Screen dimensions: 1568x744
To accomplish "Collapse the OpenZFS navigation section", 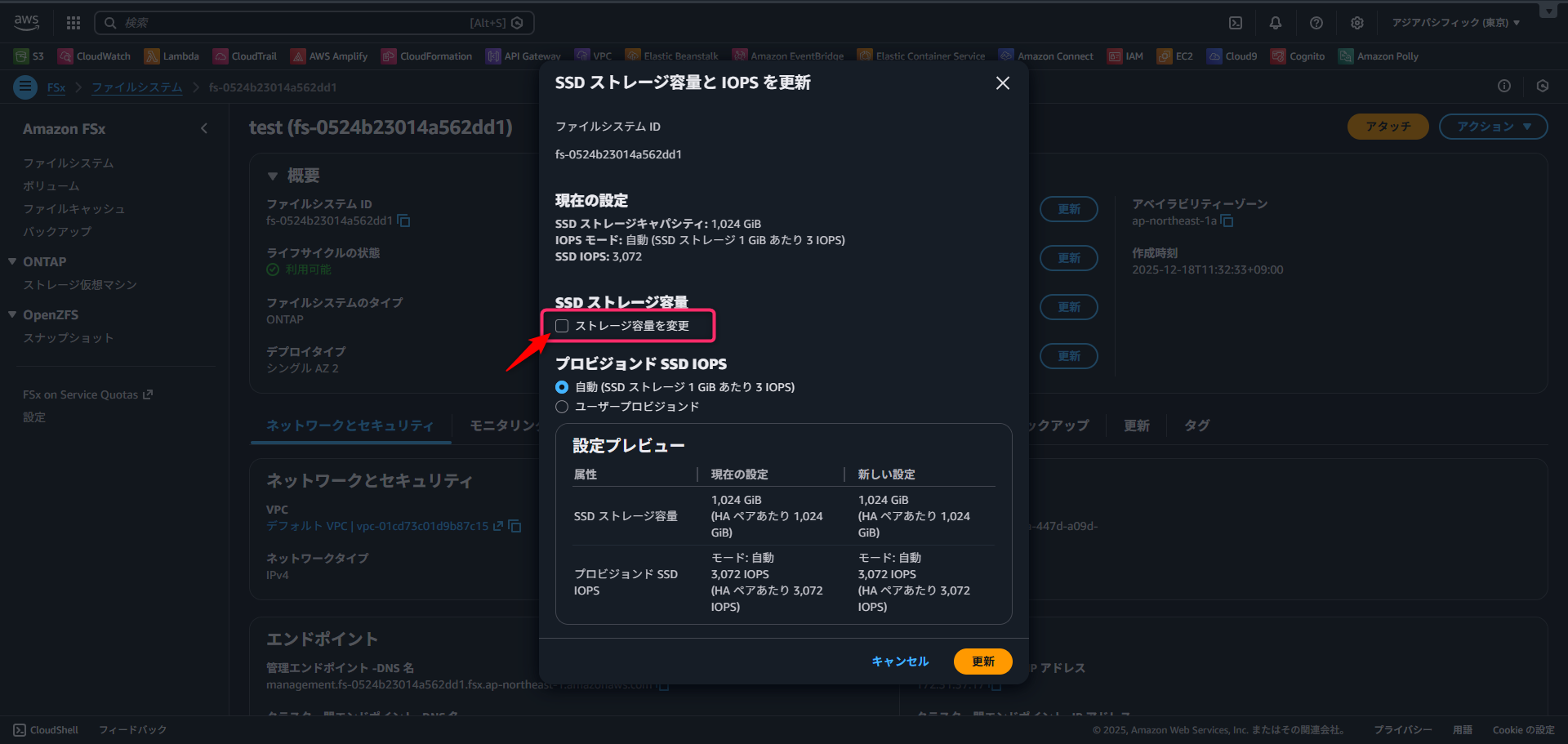I will tap(12, 314).
